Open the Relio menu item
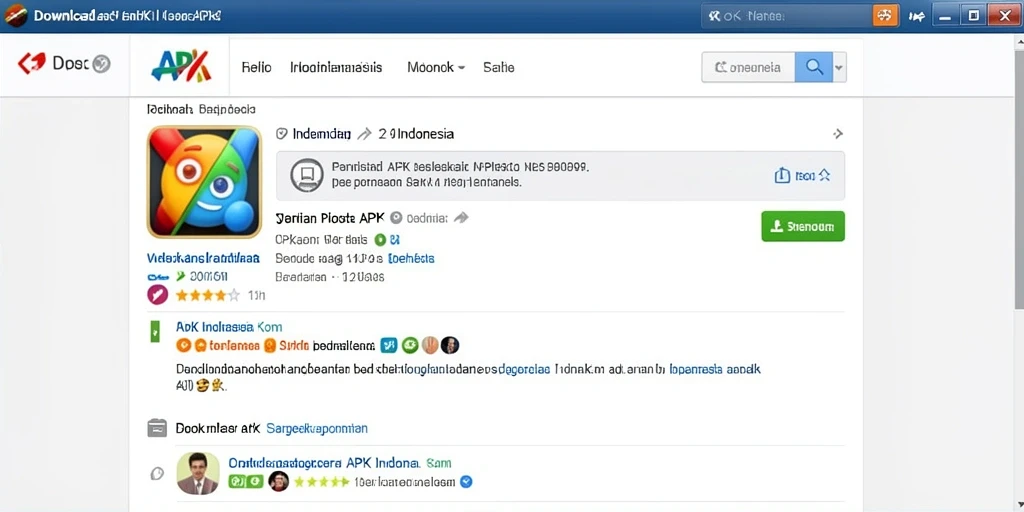Screen dimensions: 1024x512 point(256,67)
